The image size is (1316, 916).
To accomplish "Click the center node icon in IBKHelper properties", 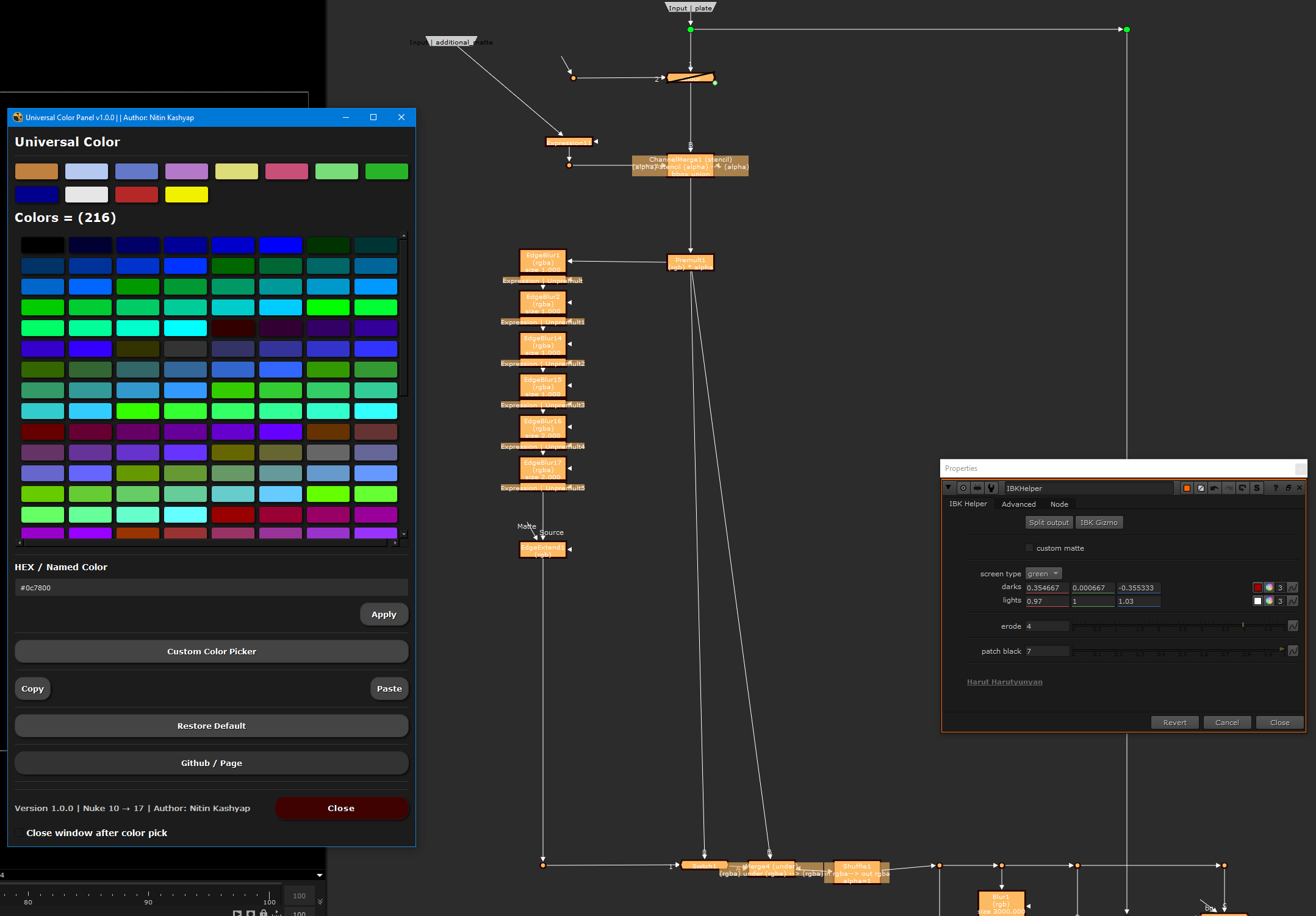I will [x=963, y=488].
